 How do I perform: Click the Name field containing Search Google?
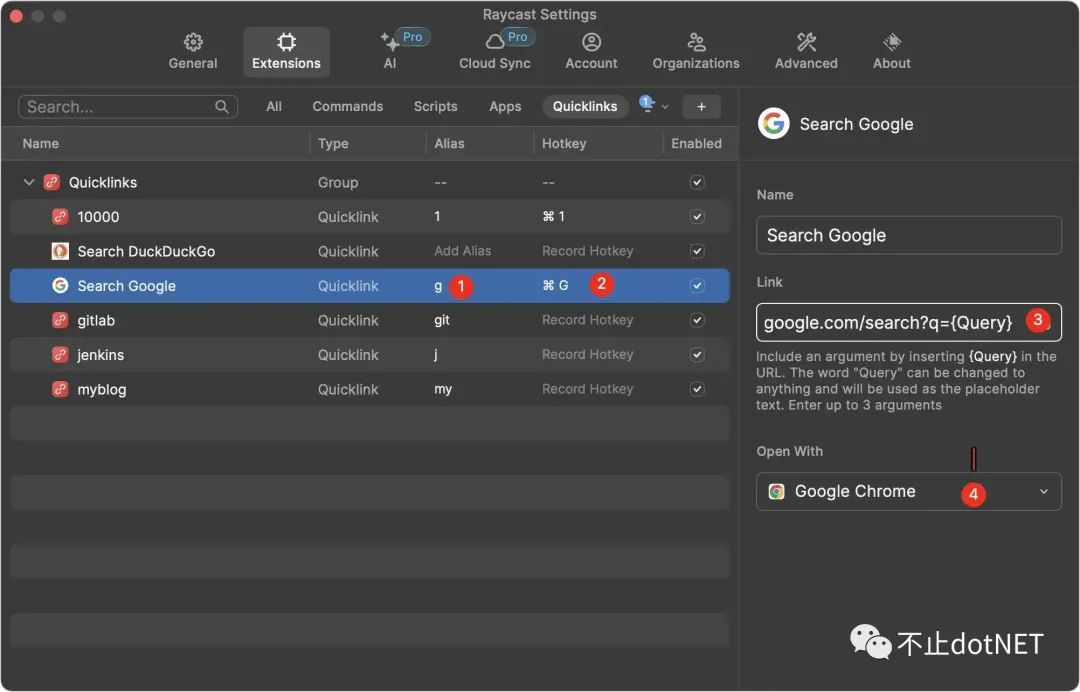[908, 235]
